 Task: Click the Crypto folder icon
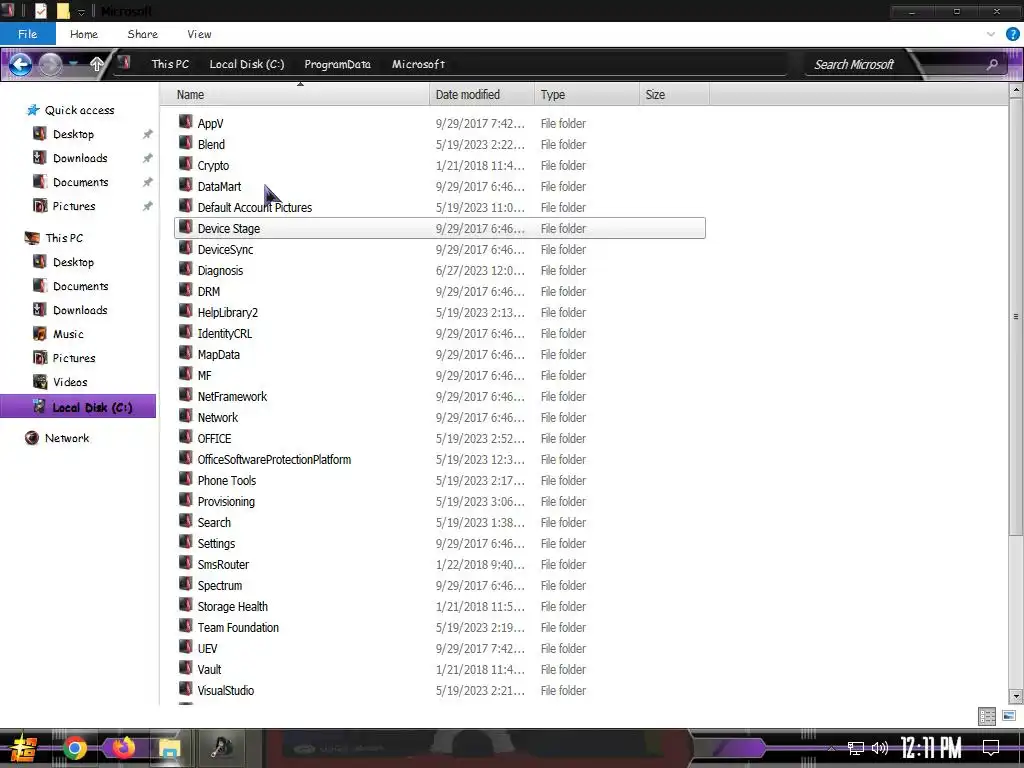pos(185,164)
